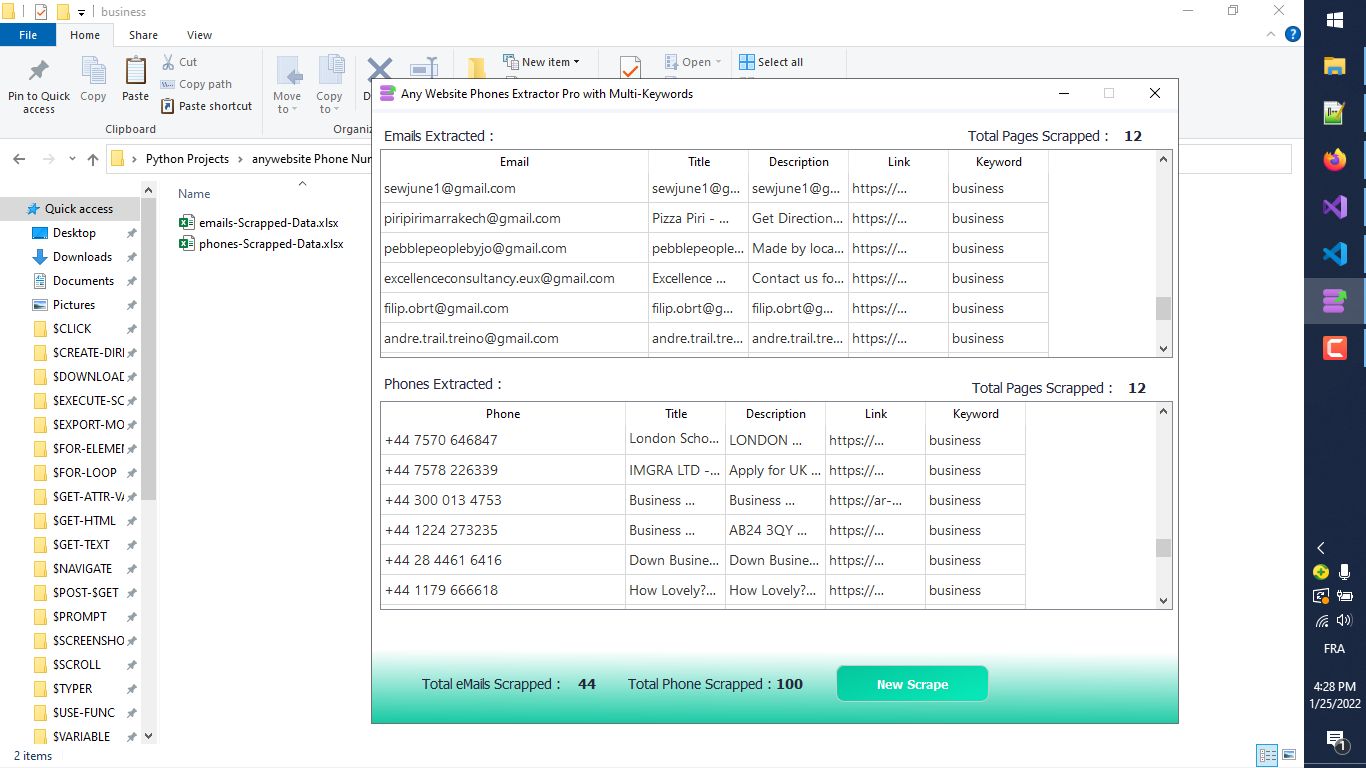This screenshot has height=768, width=1366.
Task: Select the piripirimarrakech@gmail.com email cell
Action: (x=514, y=218)
